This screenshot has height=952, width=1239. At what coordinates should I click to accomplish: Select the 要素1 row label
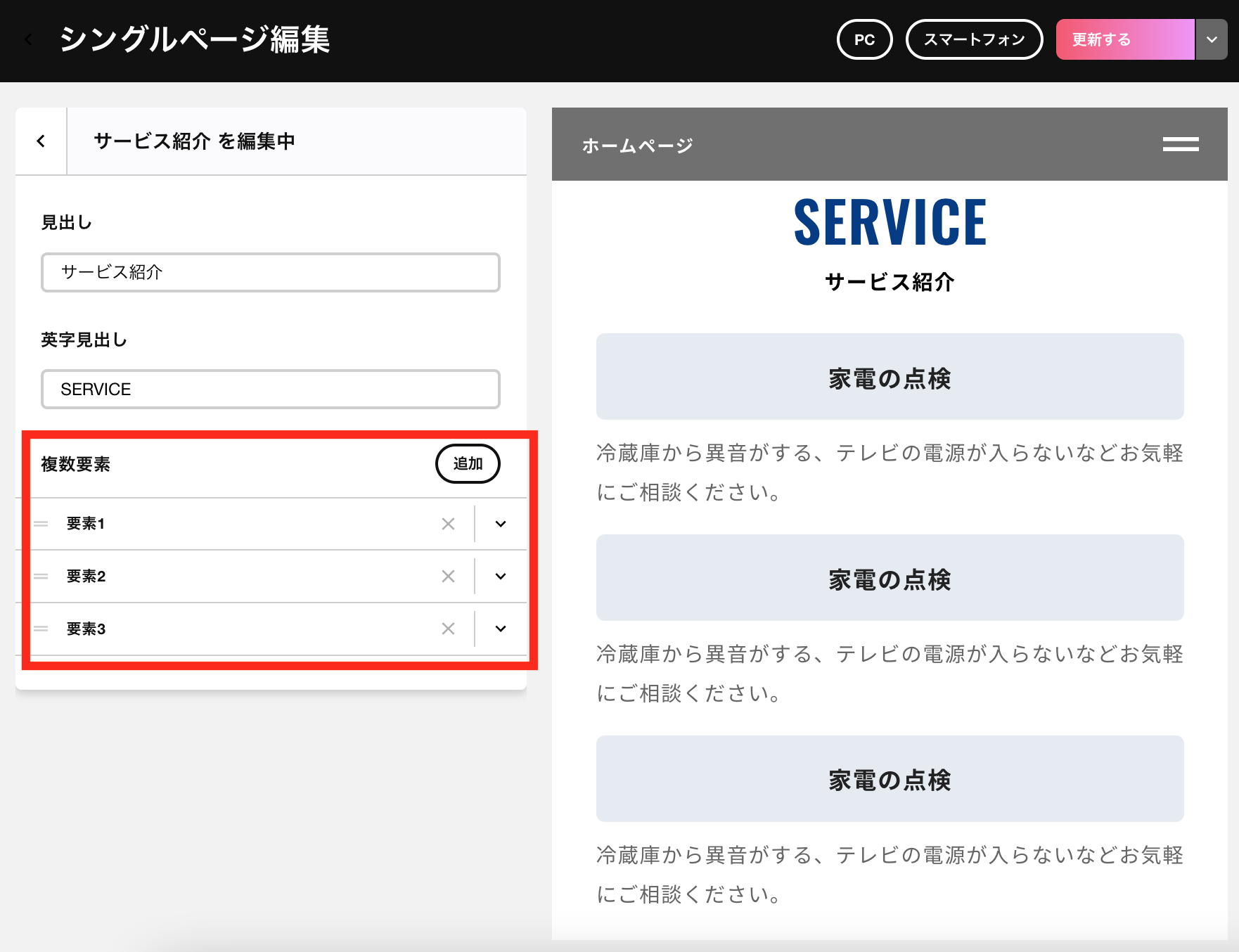(86, 524)
